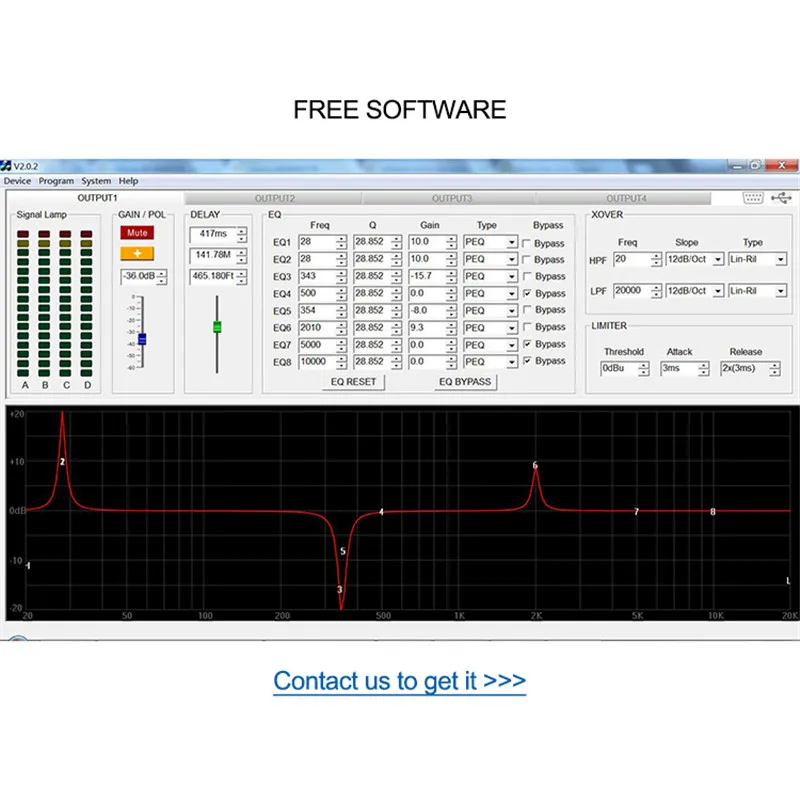Click the serial port connector icon
800x800 pixels.
(x=753, y=198)
